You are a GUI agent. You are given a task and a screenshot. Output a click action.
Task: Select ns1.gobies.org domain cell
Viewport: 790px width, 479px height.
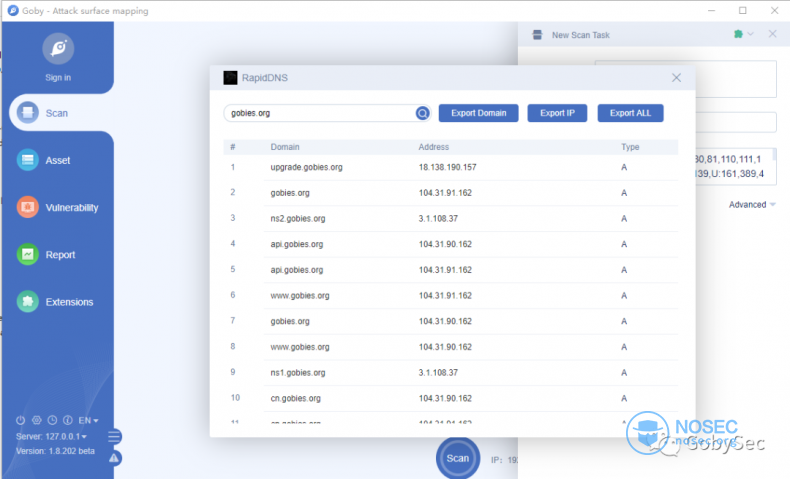click(x=298, y=373)
